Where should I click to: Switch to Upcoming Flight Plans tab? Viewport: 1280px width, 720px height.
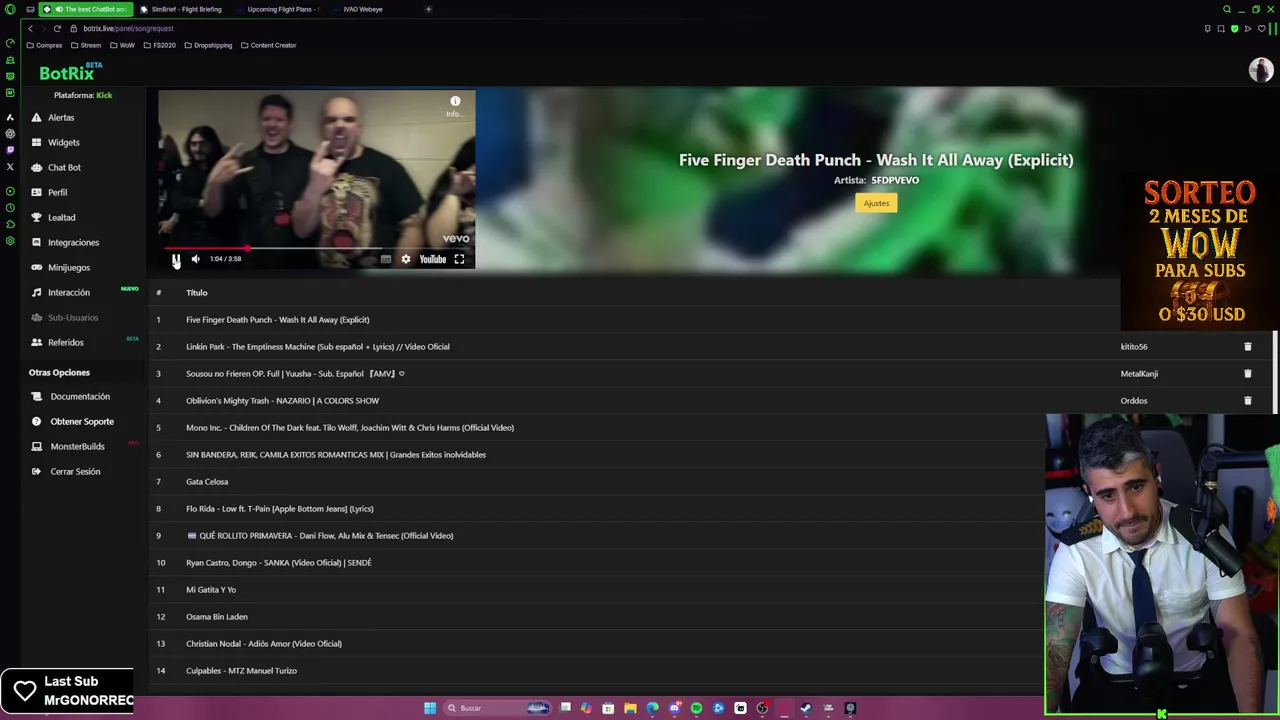(x=279, y=9)
